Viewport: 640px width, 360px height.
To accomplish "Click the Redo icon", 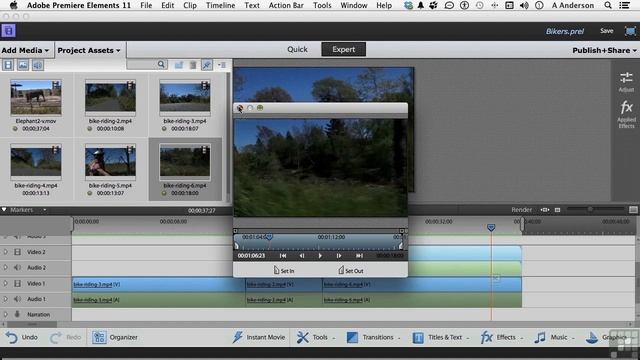I will [56, 337].
